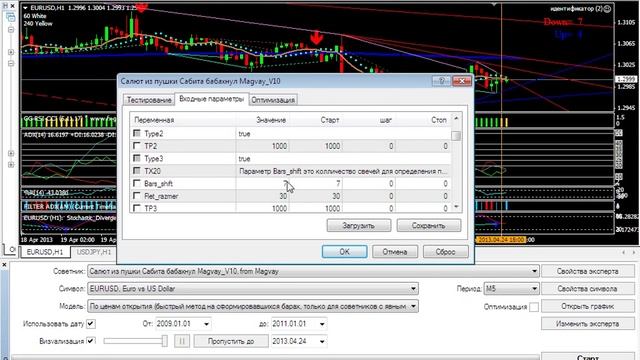
Task: Enable the Оптимизация checkbox in tester
Action: coord(533,307)
